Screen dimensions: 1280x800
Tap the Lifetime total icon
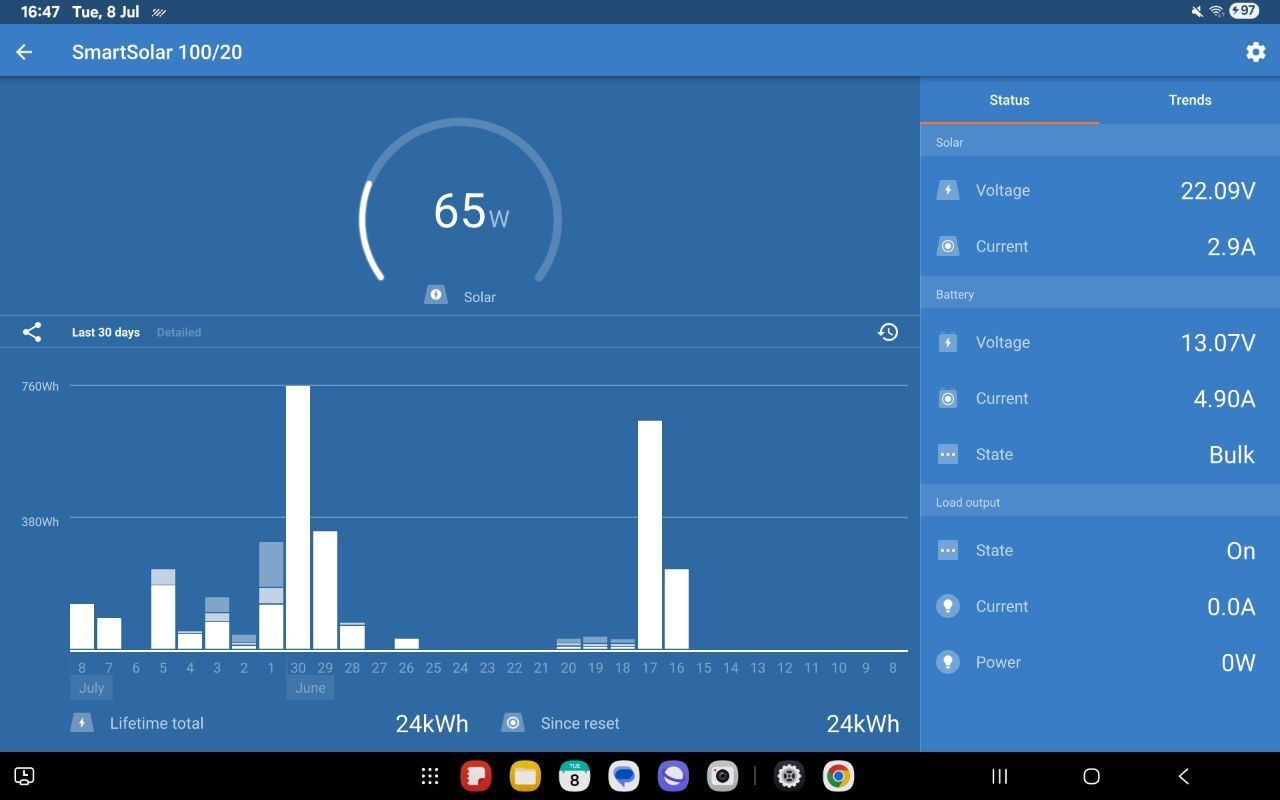[x=82, y=722]
